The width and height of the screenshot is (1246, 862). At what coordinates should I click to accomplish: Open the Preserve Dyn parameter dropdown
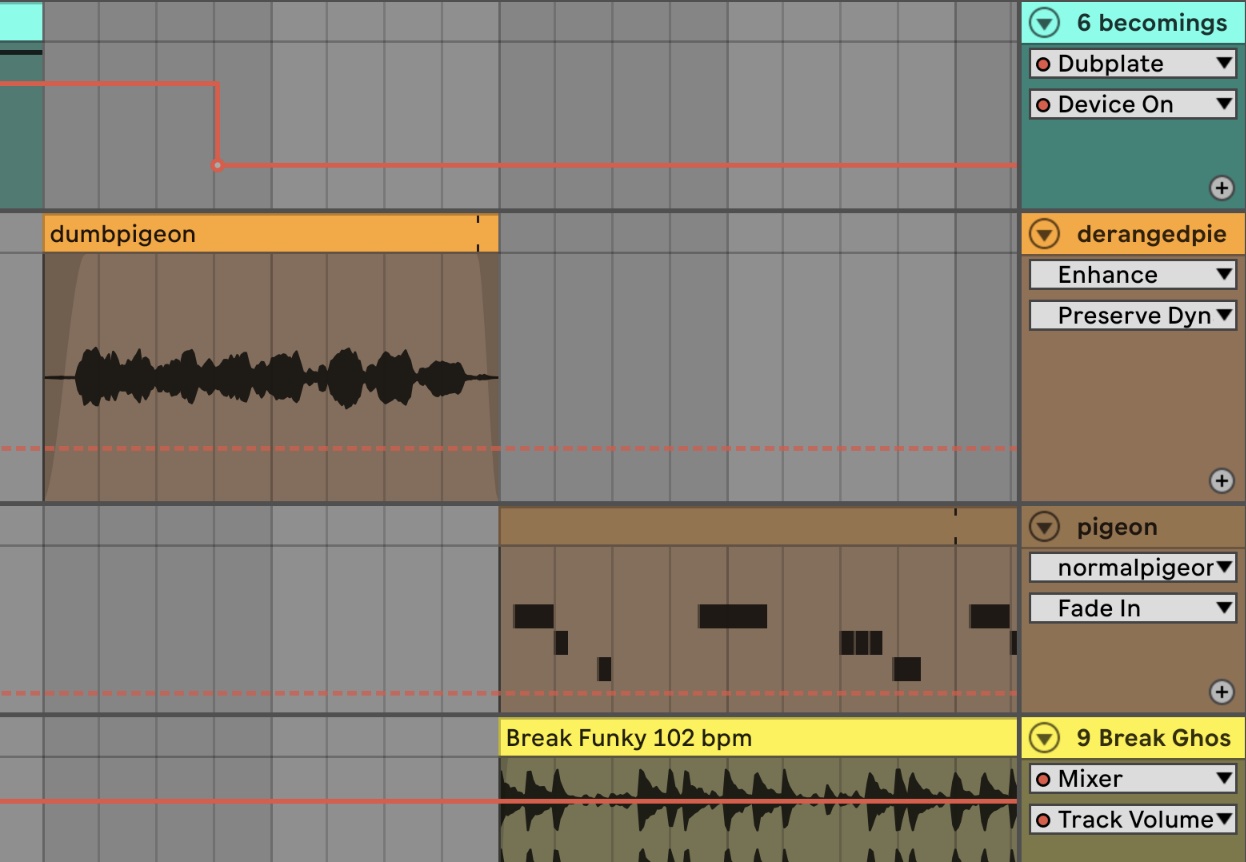tap(1133, 316)
